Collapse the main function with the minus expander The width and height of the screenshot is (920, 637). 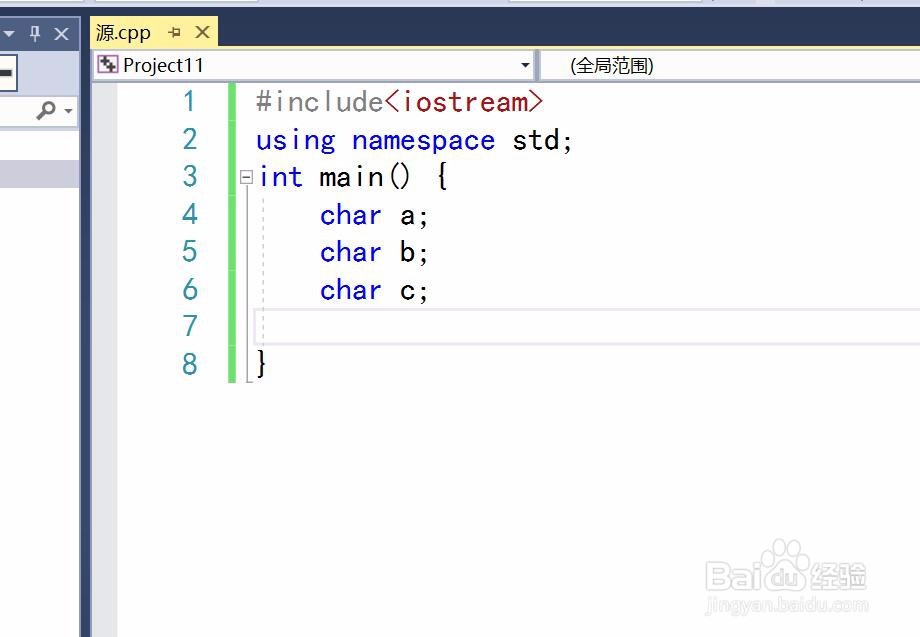[245, 177]
